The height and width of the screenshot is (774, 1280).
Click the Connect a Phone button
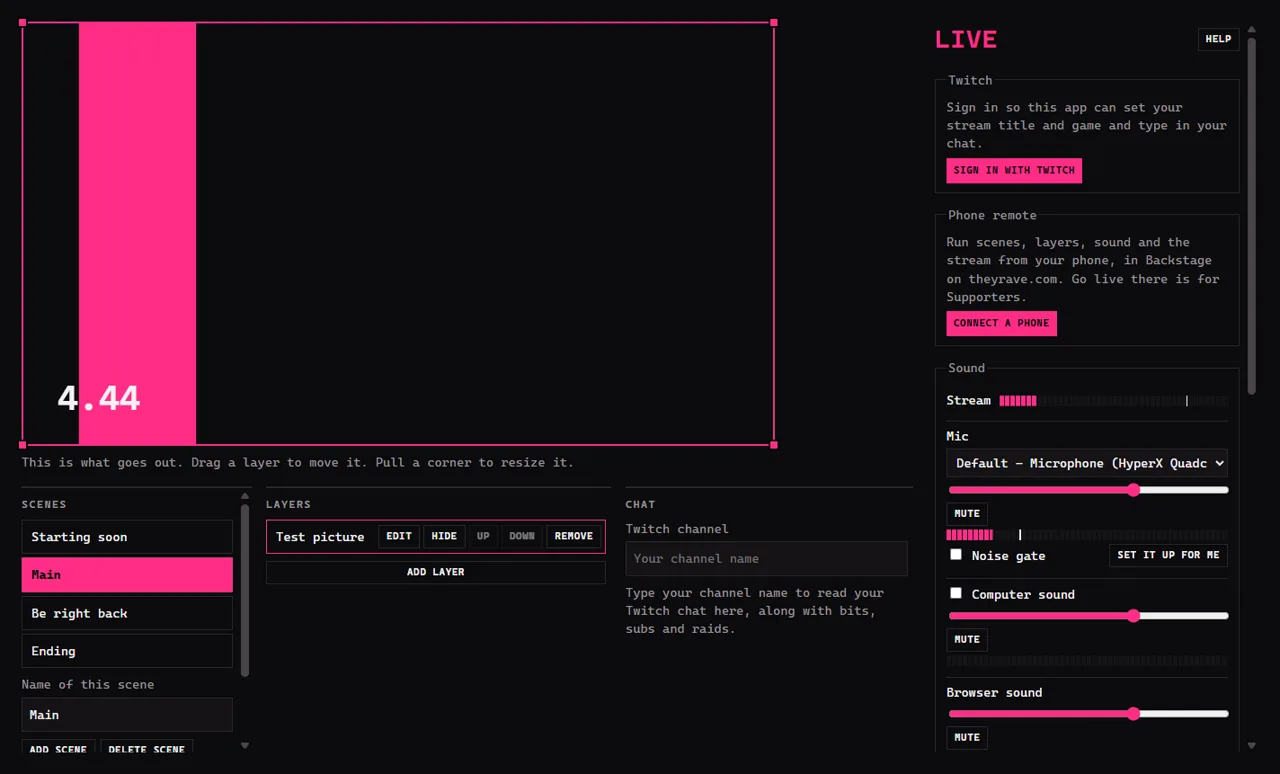point(1001,323)
